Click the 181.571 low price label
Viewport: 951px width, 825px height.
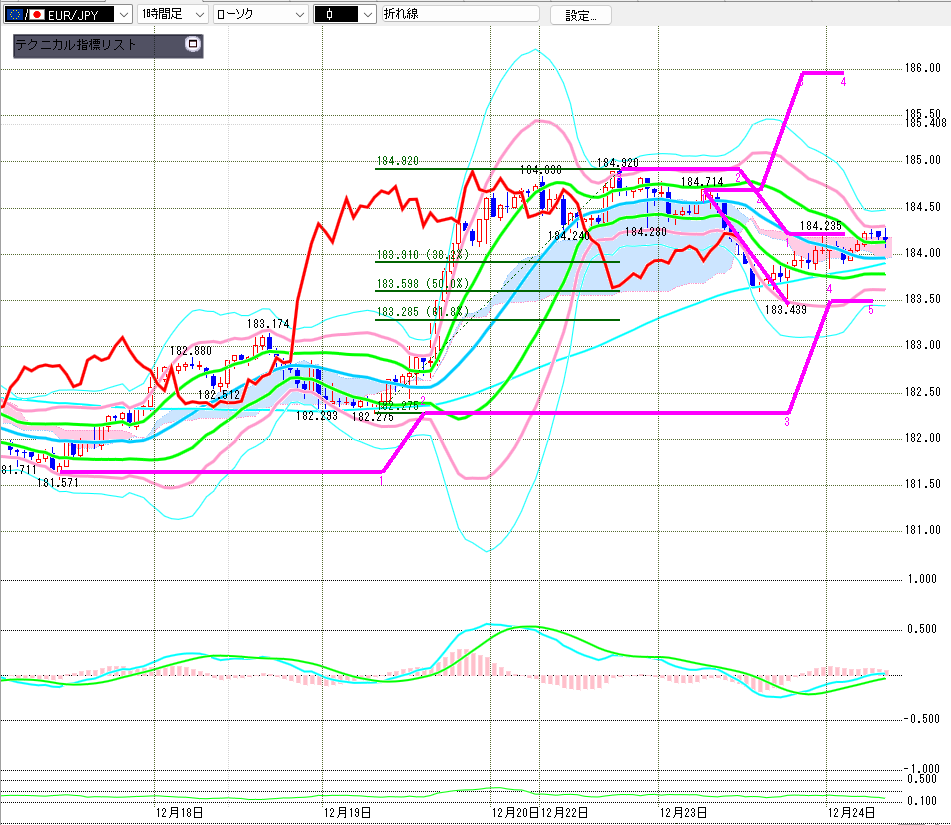(58, 482)
